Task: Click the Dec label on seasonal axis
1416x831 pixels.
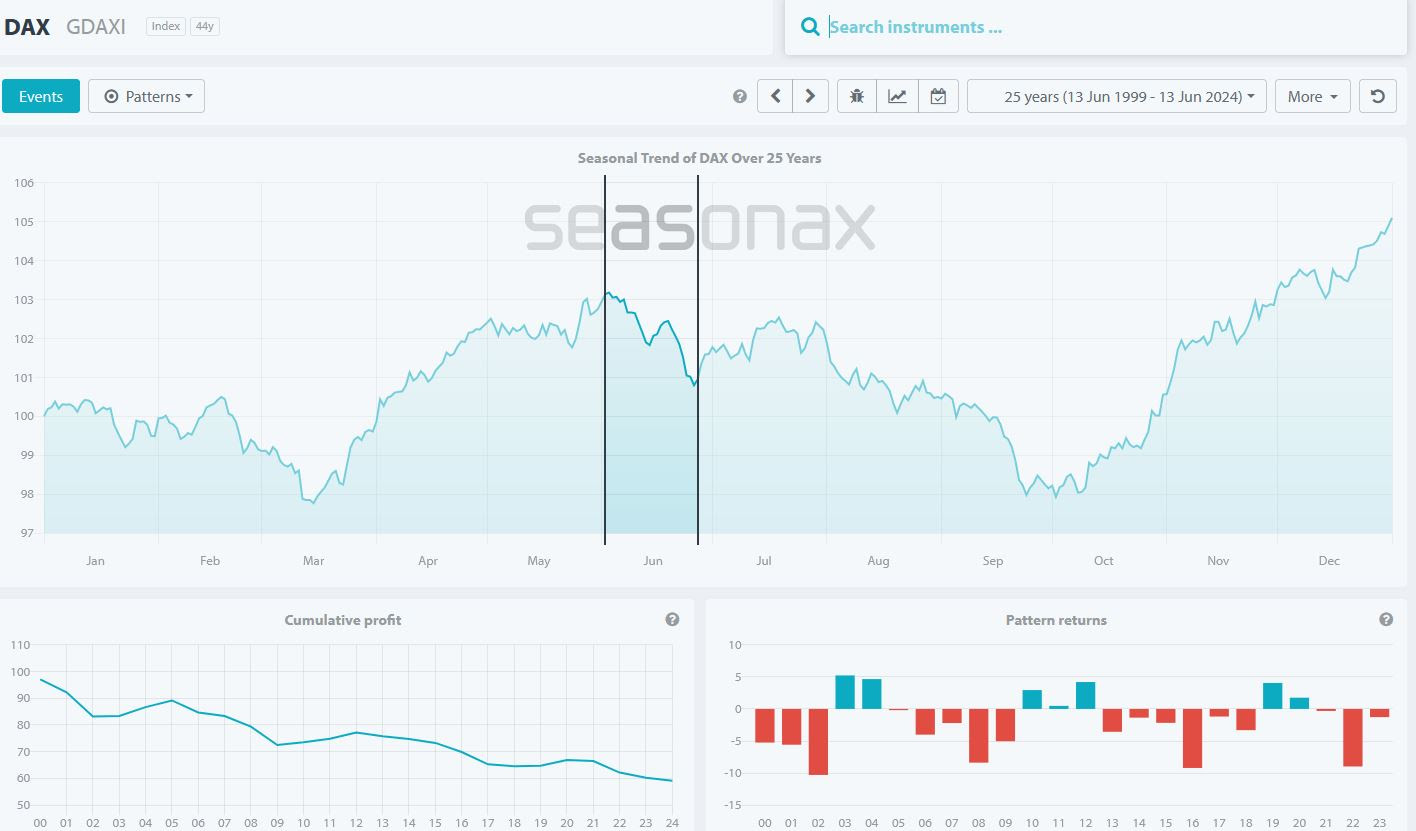Action: (x=1329, y=561)
